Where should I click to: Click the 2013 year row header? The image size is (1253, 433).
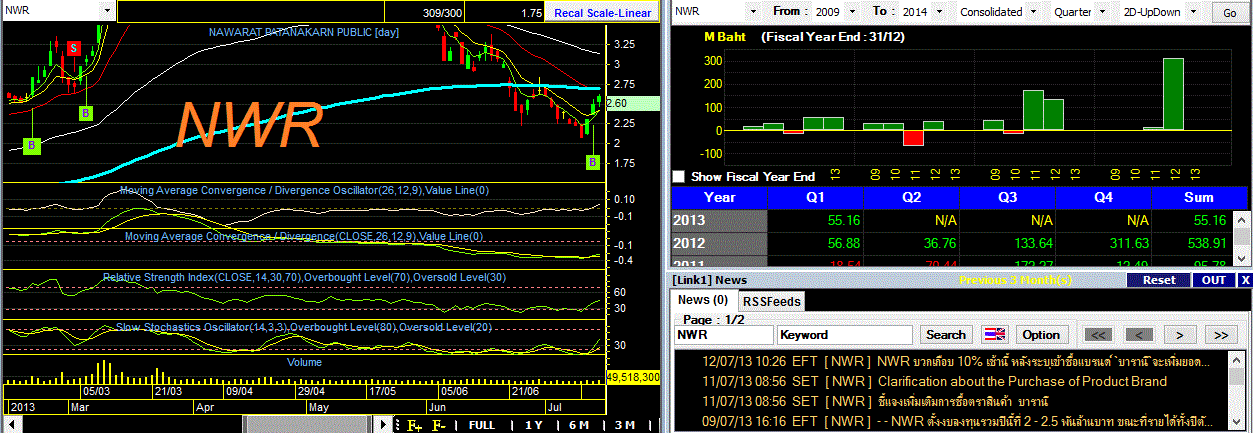click(719, 219)
